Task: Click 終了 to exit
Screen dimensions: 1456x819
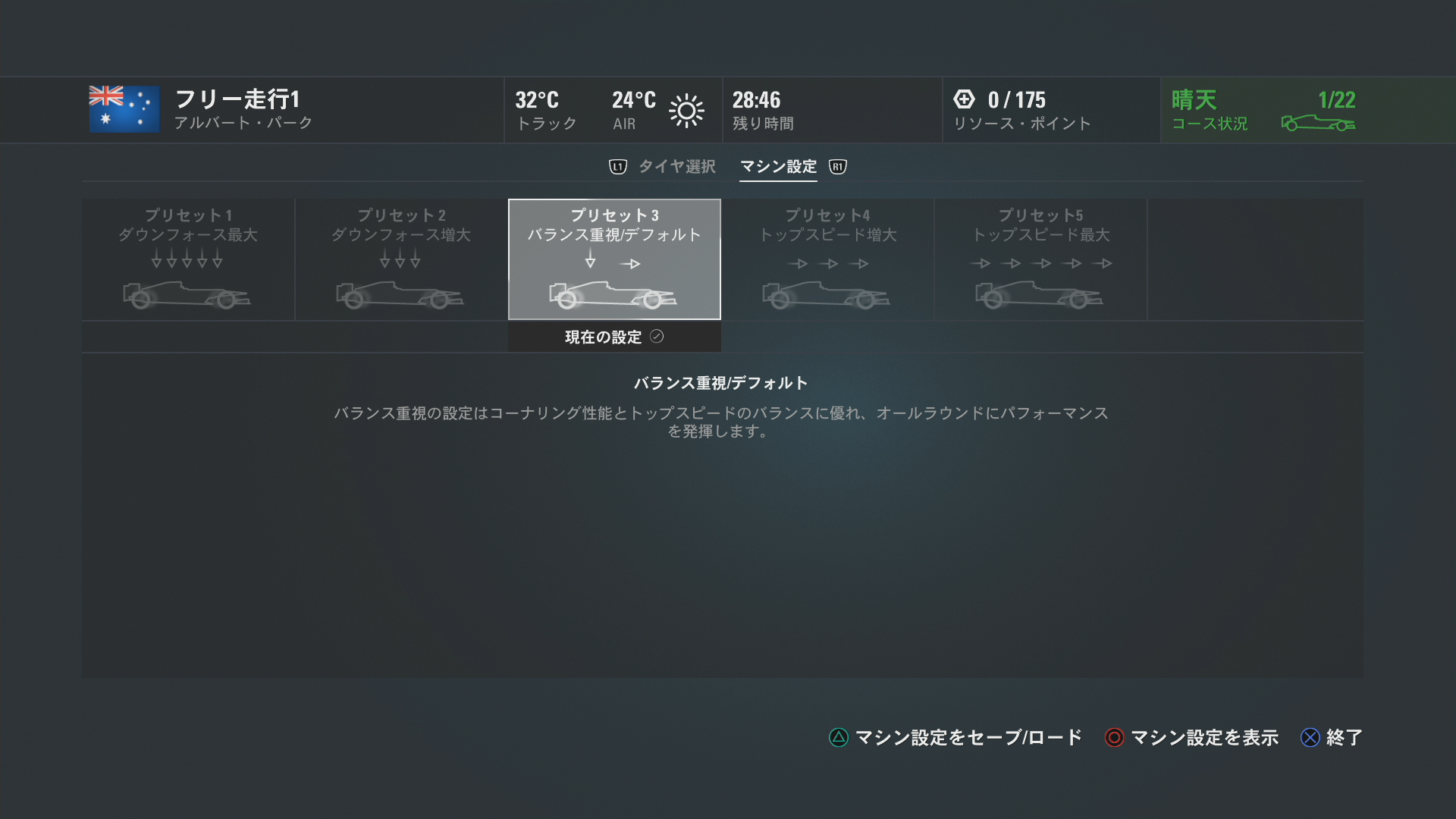Action: pyautogui.click(x=1345, y=737)
